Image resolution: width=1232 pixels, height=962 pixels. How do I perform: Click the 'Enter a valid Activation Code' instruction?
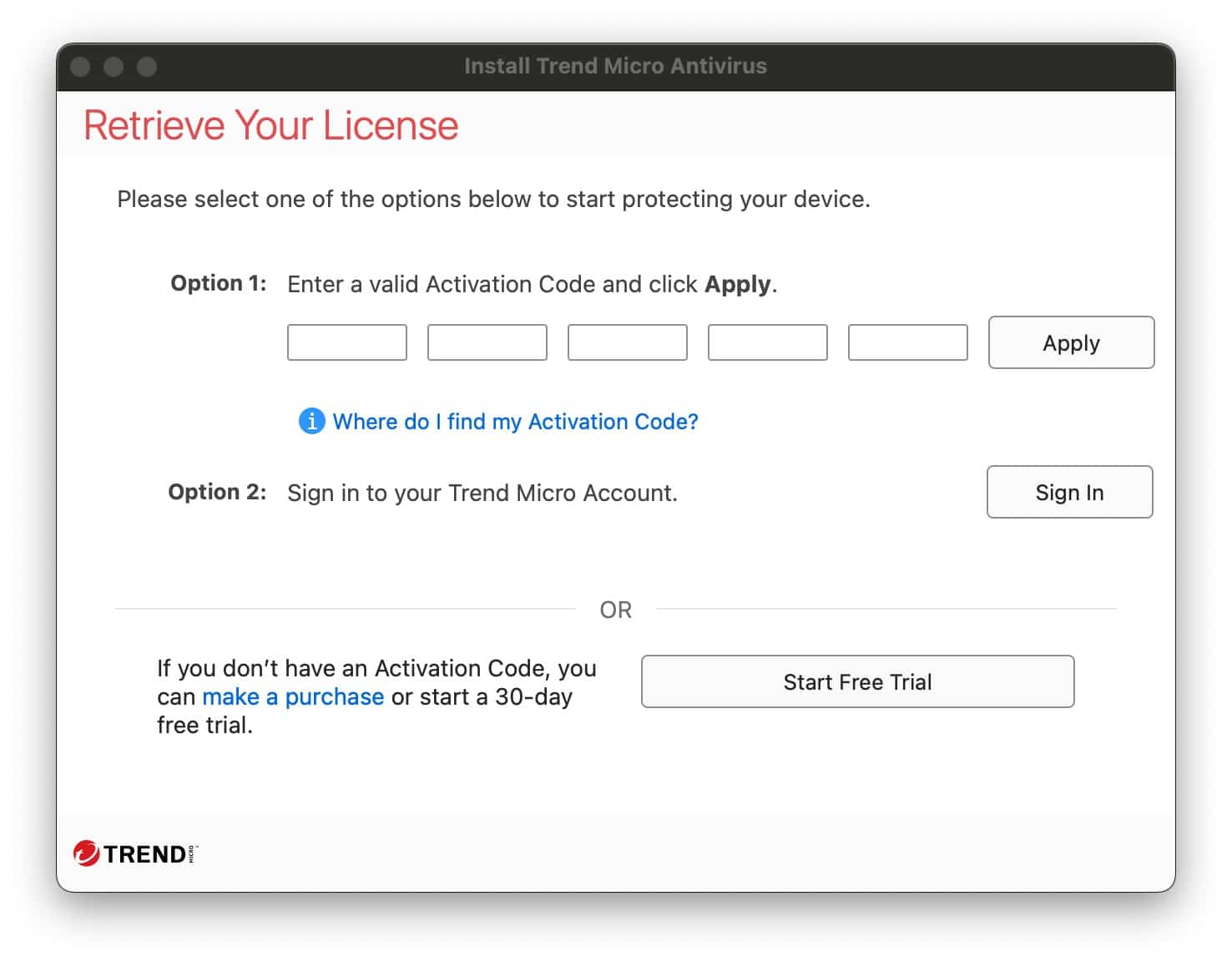pyautogui.click(x=533, y=285)
